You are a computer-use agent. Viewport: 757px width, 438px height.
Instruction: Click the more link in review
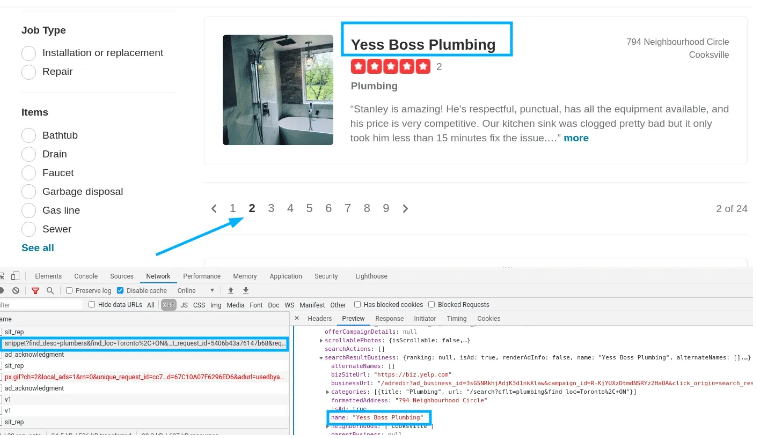576,138
